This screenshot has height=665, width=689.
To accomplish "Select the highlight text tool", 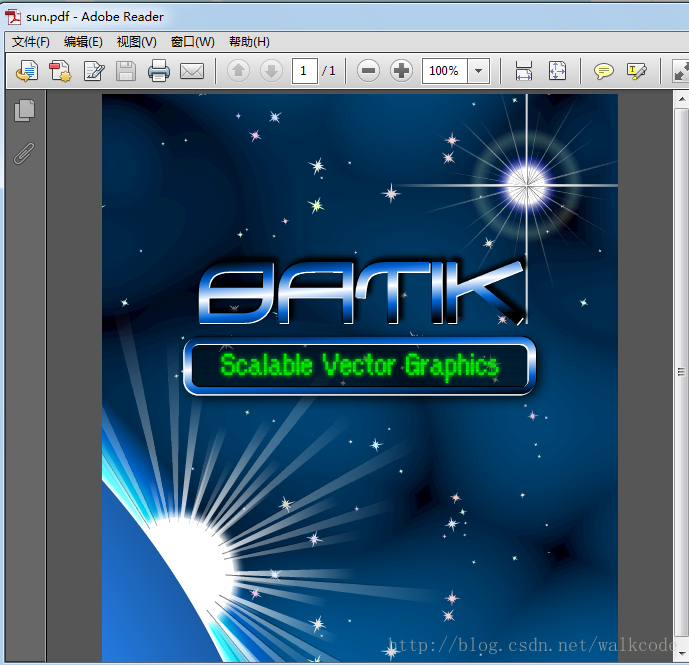I will coord(636,71).
